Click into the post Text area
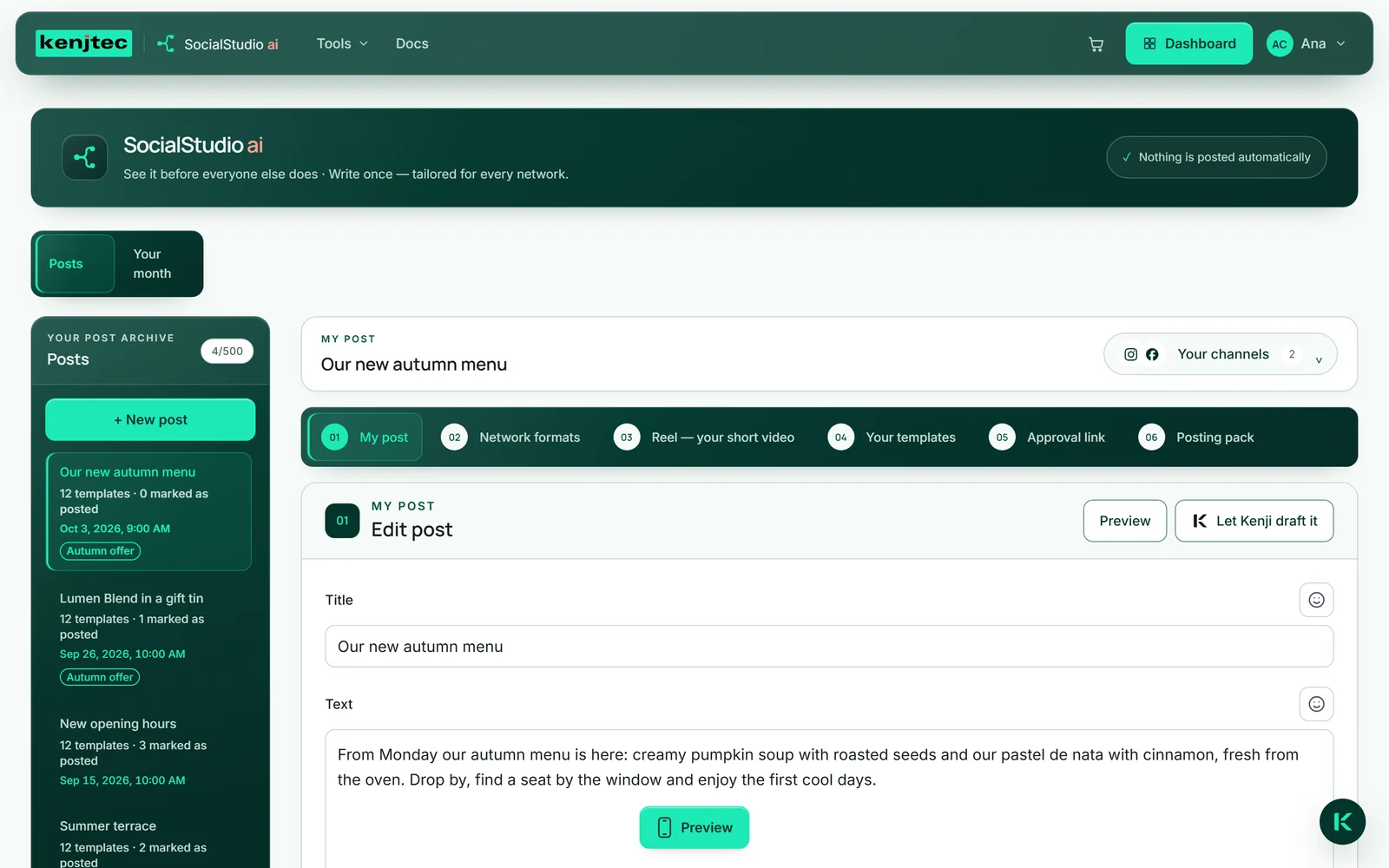Viewport: 1389px width, 868px height. point(829,799)
